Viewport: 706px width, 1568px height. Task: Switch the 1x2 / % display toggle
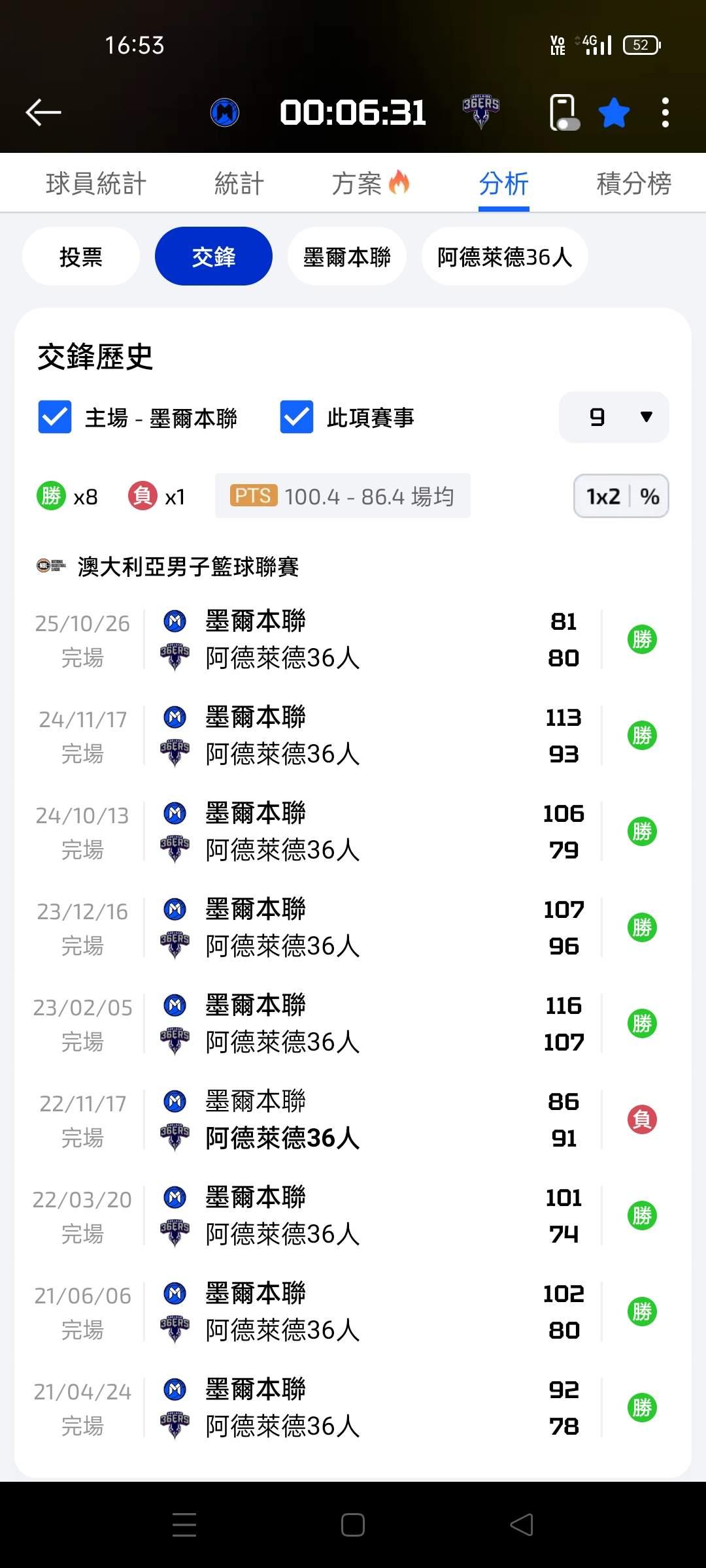(x=621, y=496)
